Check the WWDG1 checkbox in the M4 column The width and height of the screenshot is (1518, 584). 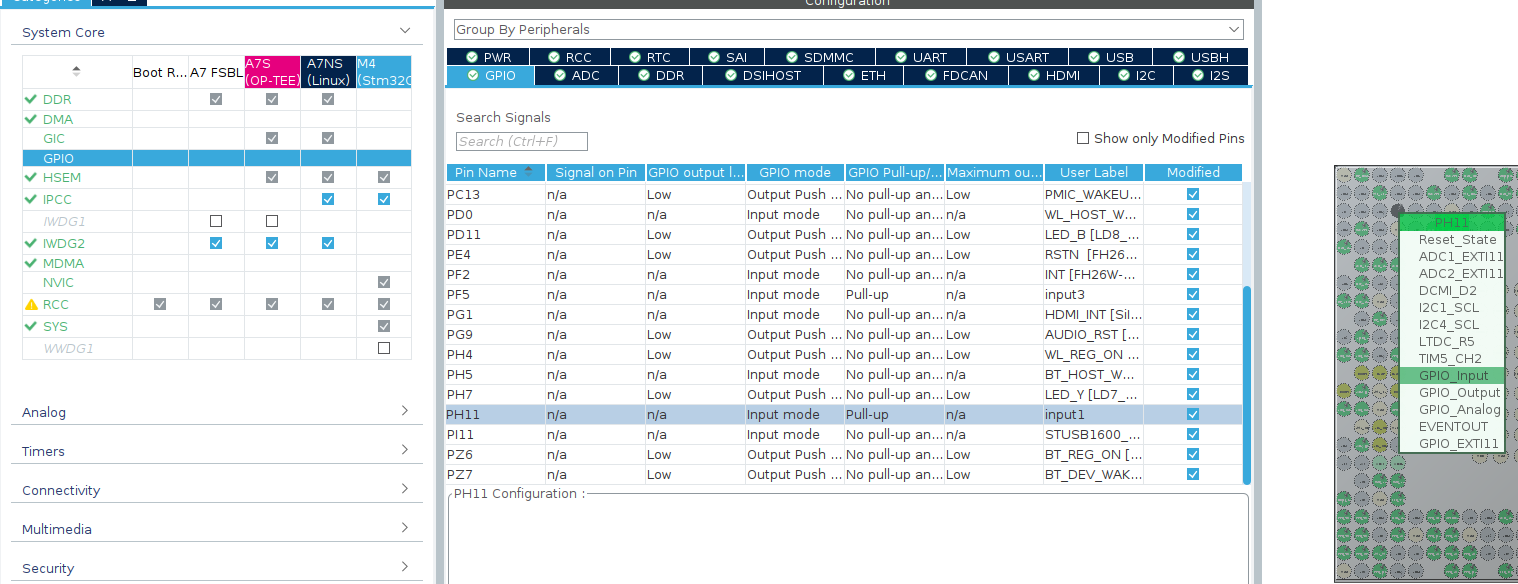[x=383, y=346]
